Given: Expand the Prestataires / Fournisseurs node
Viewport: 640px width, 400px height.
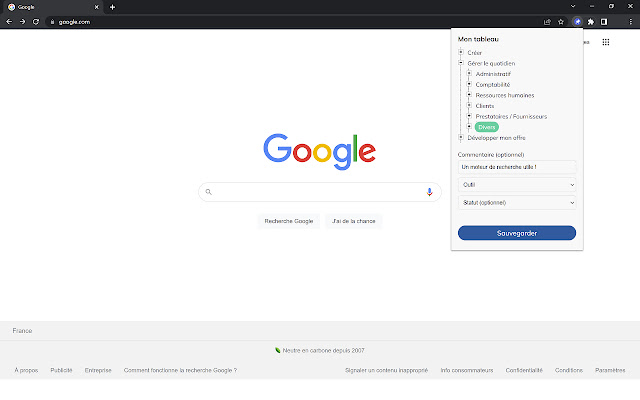Looking at the screenshot, I should (x=469, y=116).
